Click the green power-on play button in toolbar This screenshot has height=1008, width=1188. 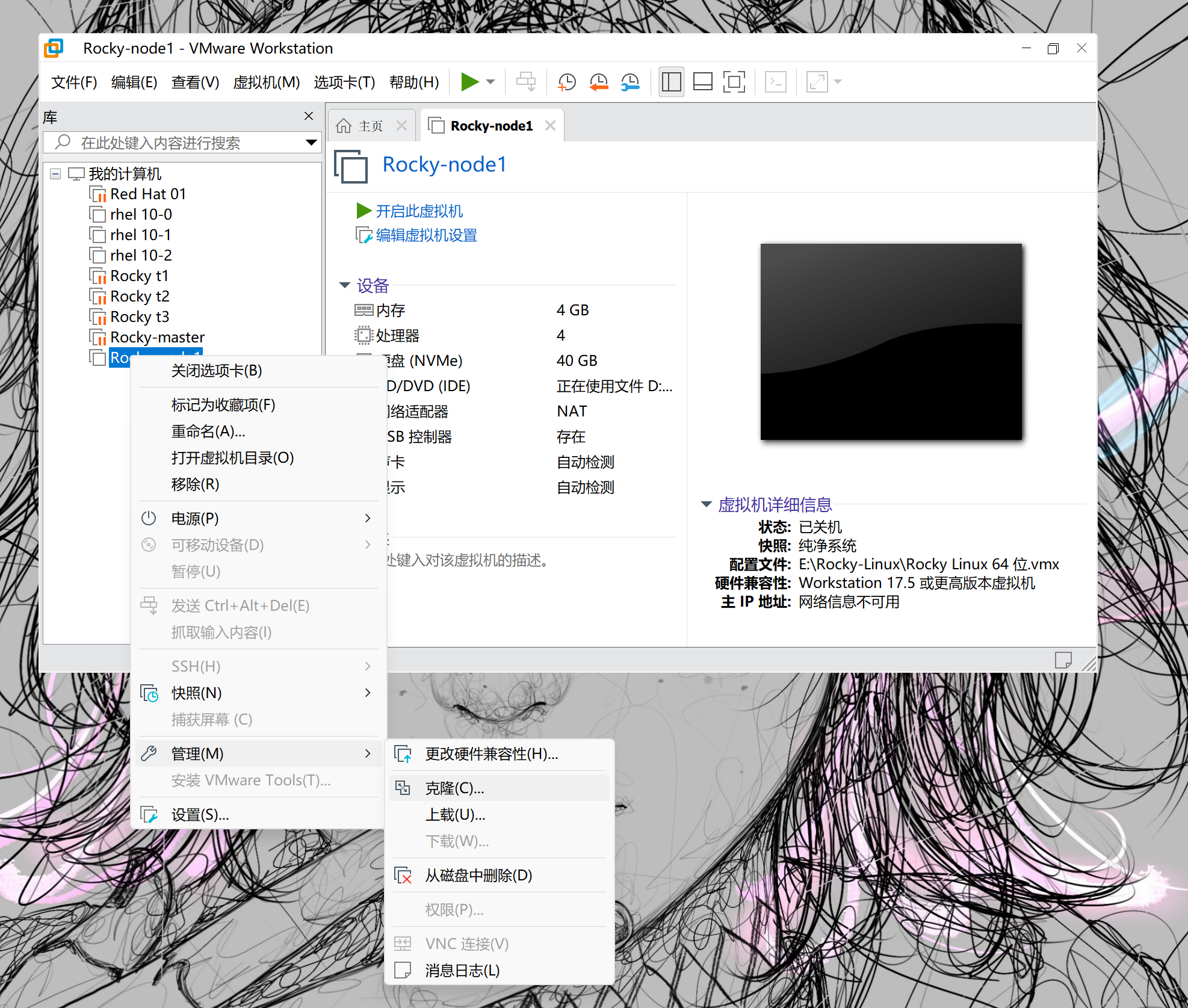tap(469, 82)
